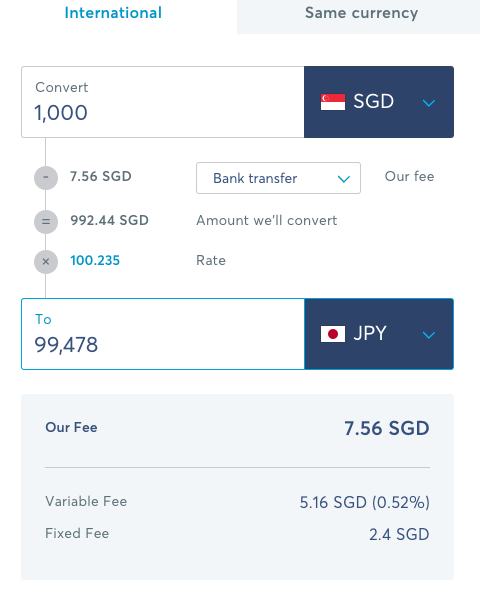The image size is (480, 595).
Task: Click the multiply circle rate icon
Action: pos(46,261)
